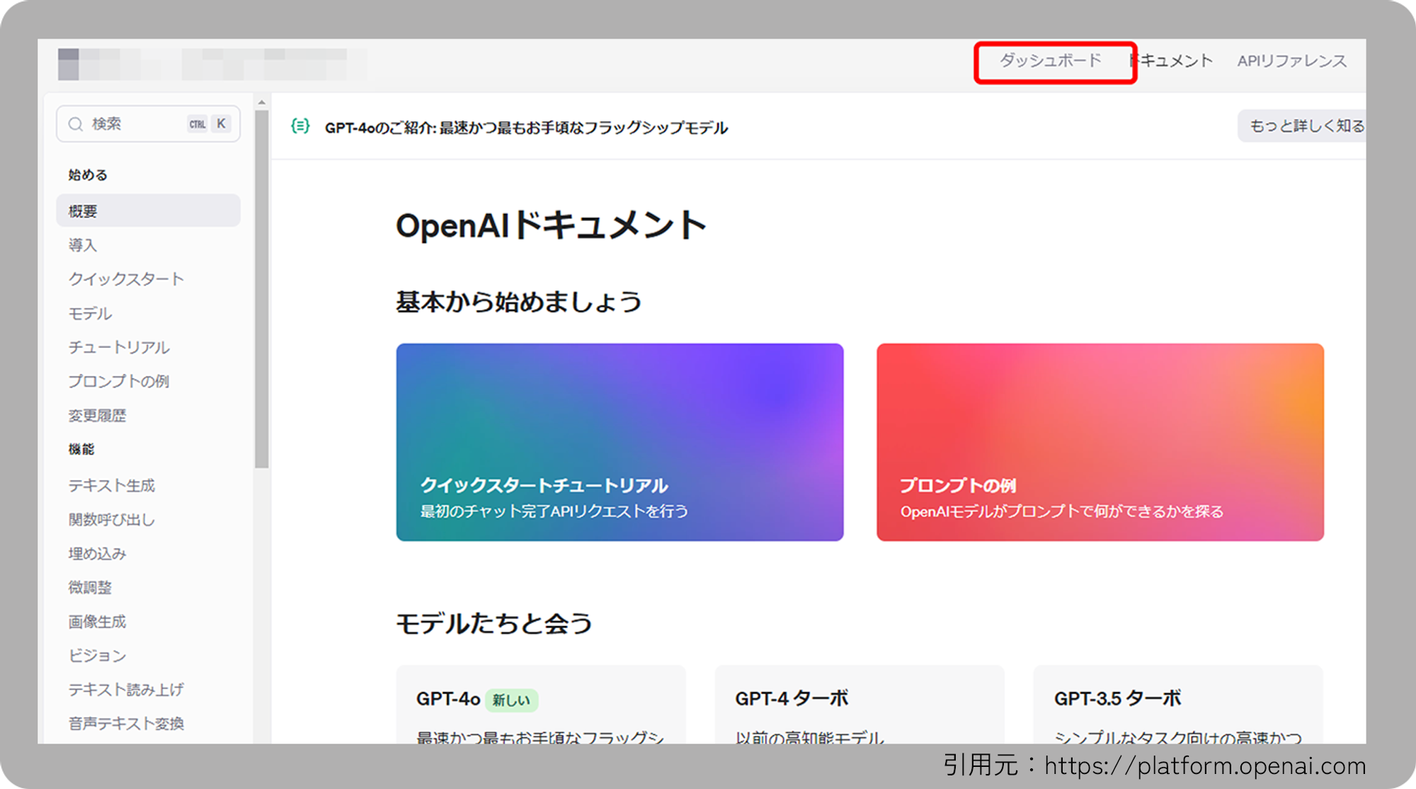
Task: Open the GPT-3.5 ターボ model card
Action: click(x=1178, y=705)
